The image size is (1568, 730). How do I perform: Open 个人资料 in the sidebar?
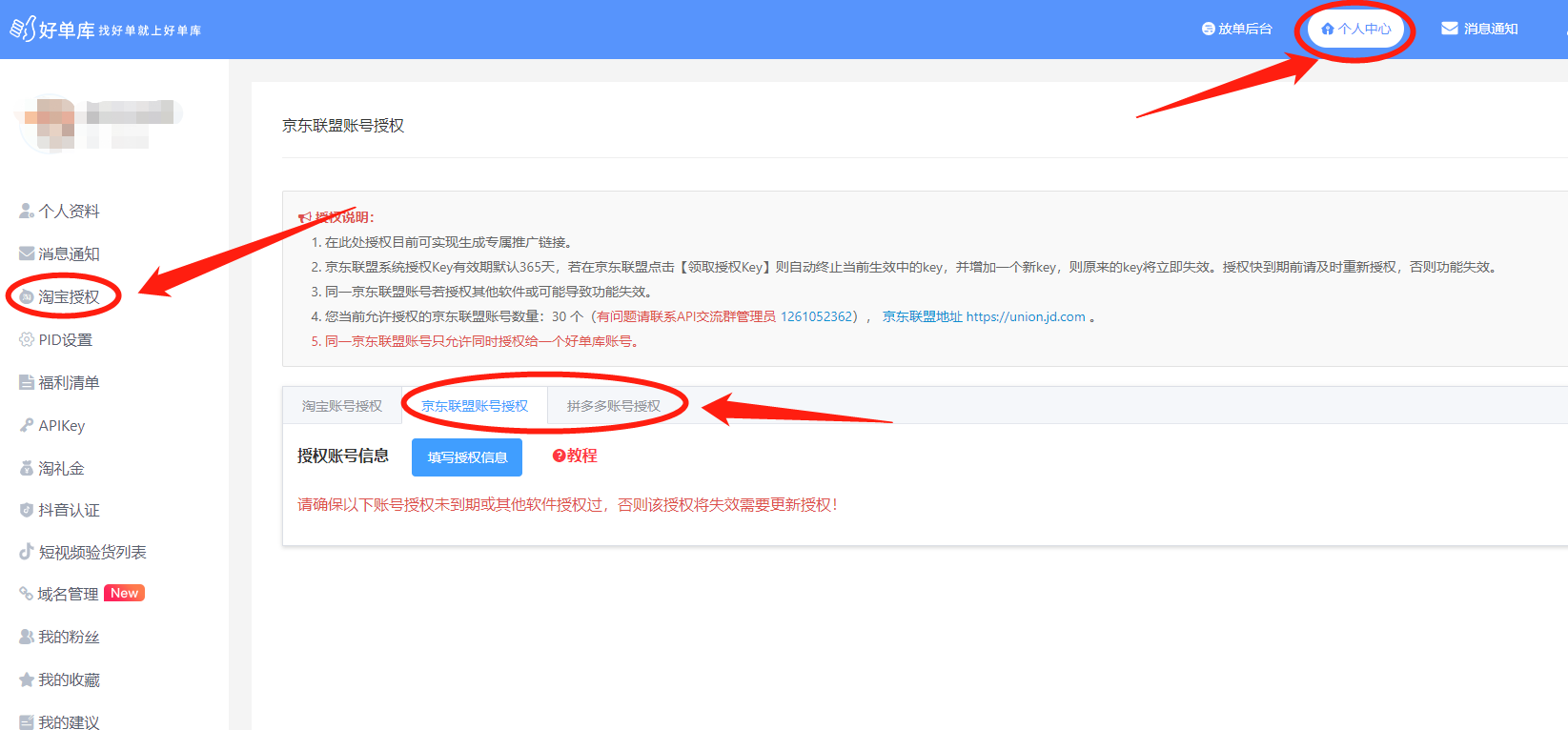[69, 212]
